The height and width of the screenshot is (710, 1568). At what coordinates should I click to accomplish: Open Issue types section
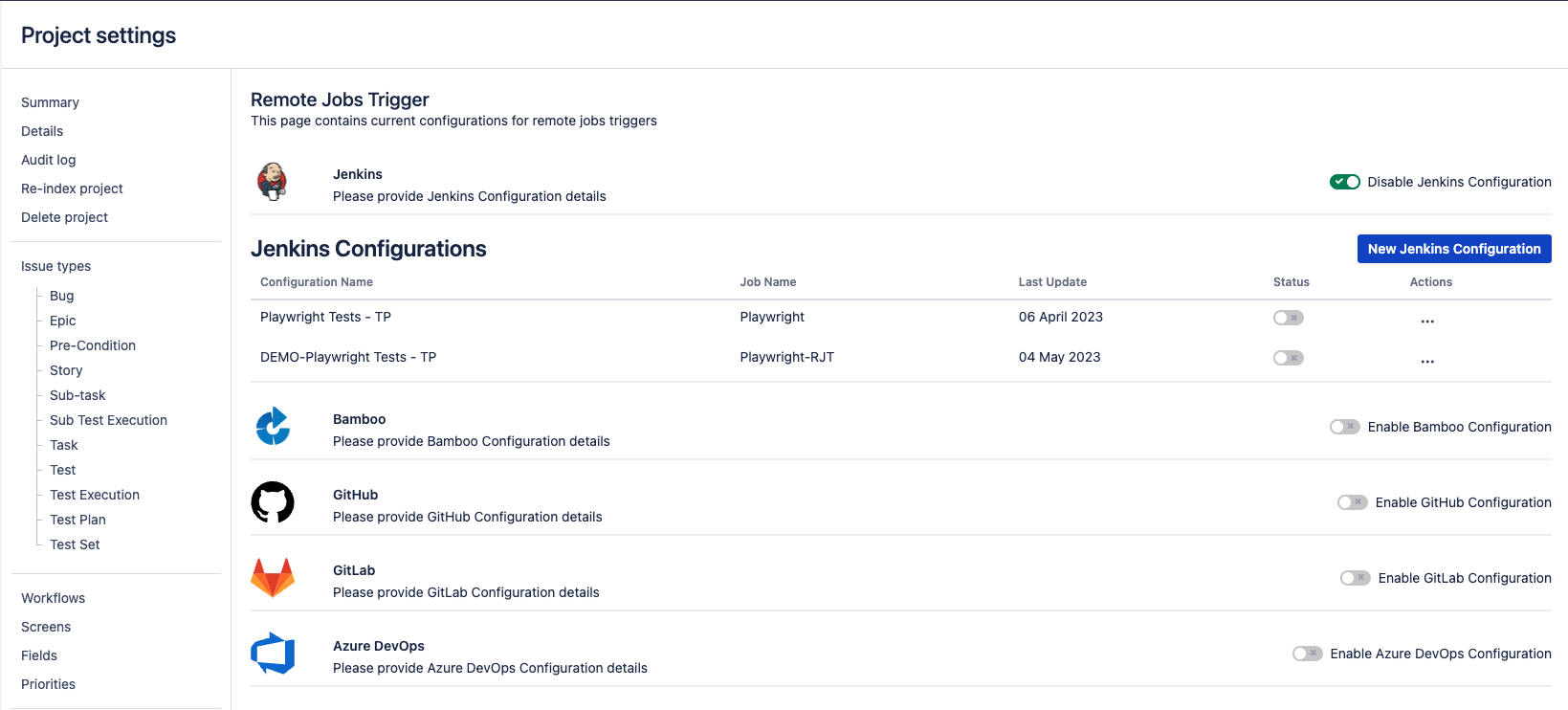55,266
